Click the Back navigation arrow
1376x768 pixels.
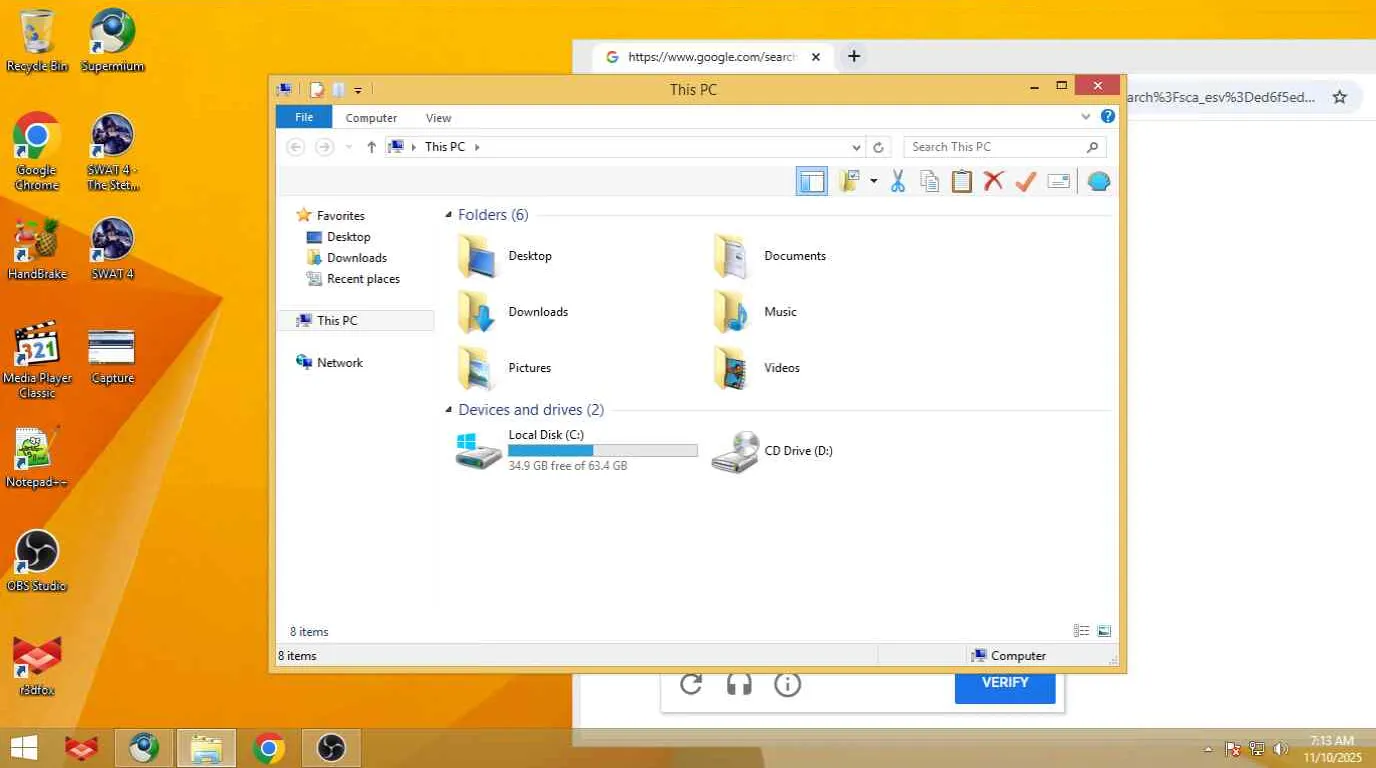pos(295,147)
